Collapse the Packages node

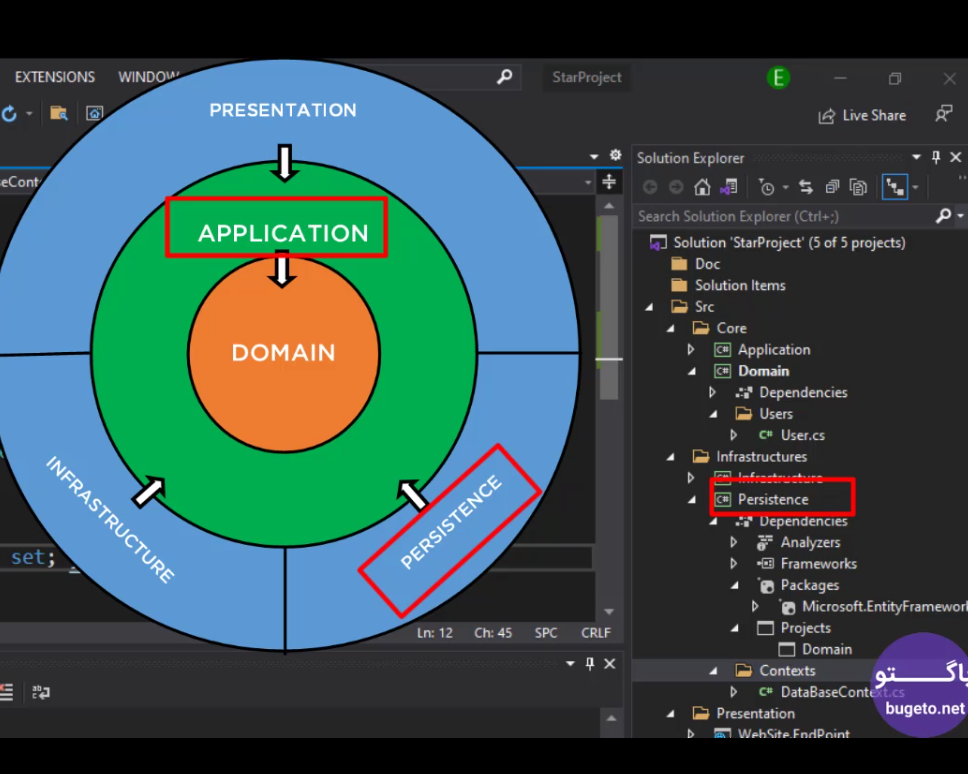[735, 585]
